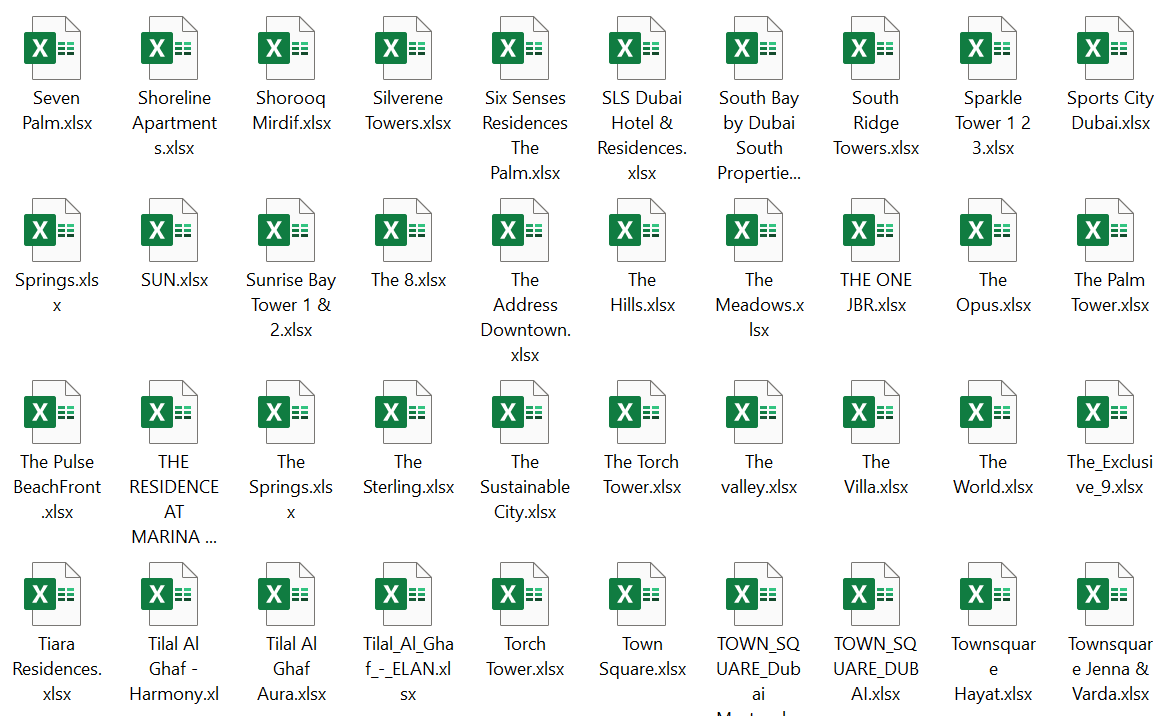Select The Address Downtown.xlsx file icon
The image size is (1168, 721).
[524, 230]
